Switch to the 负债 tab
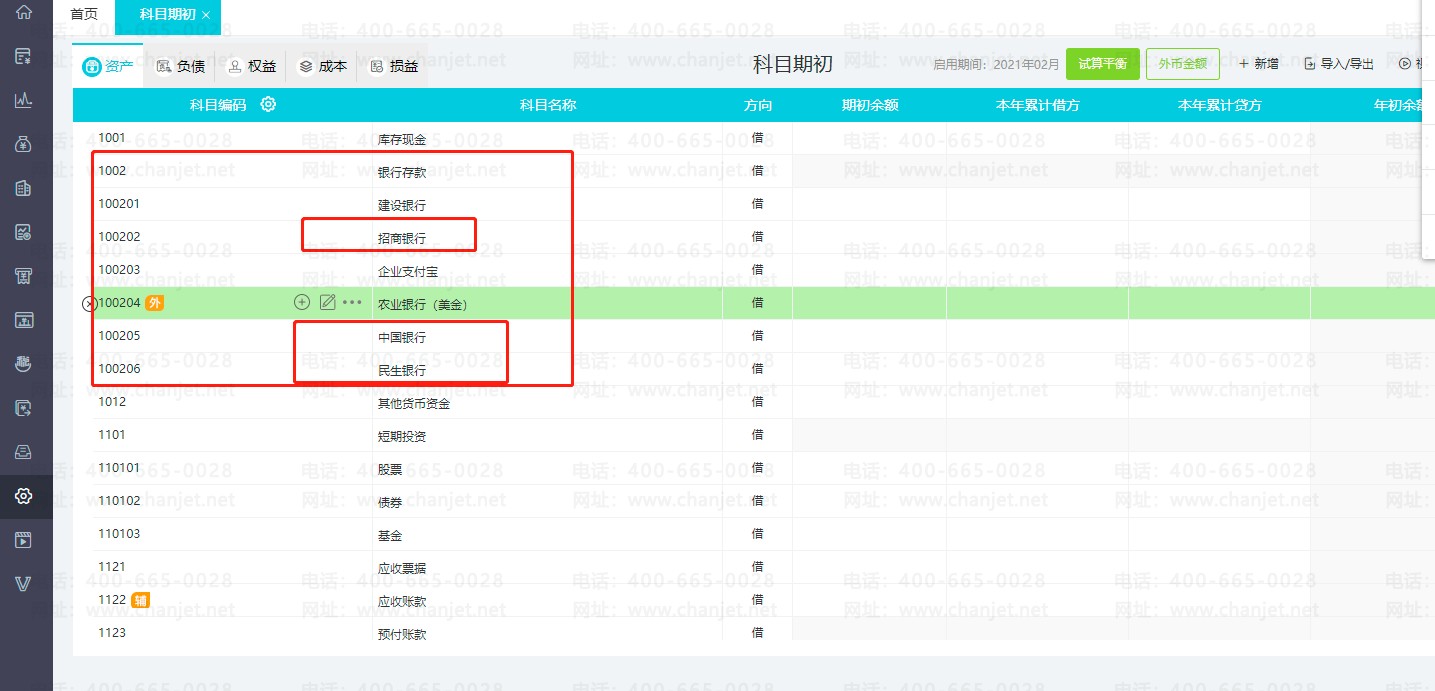Screen dimensions: 1435x691 click(x=181, y=67)
